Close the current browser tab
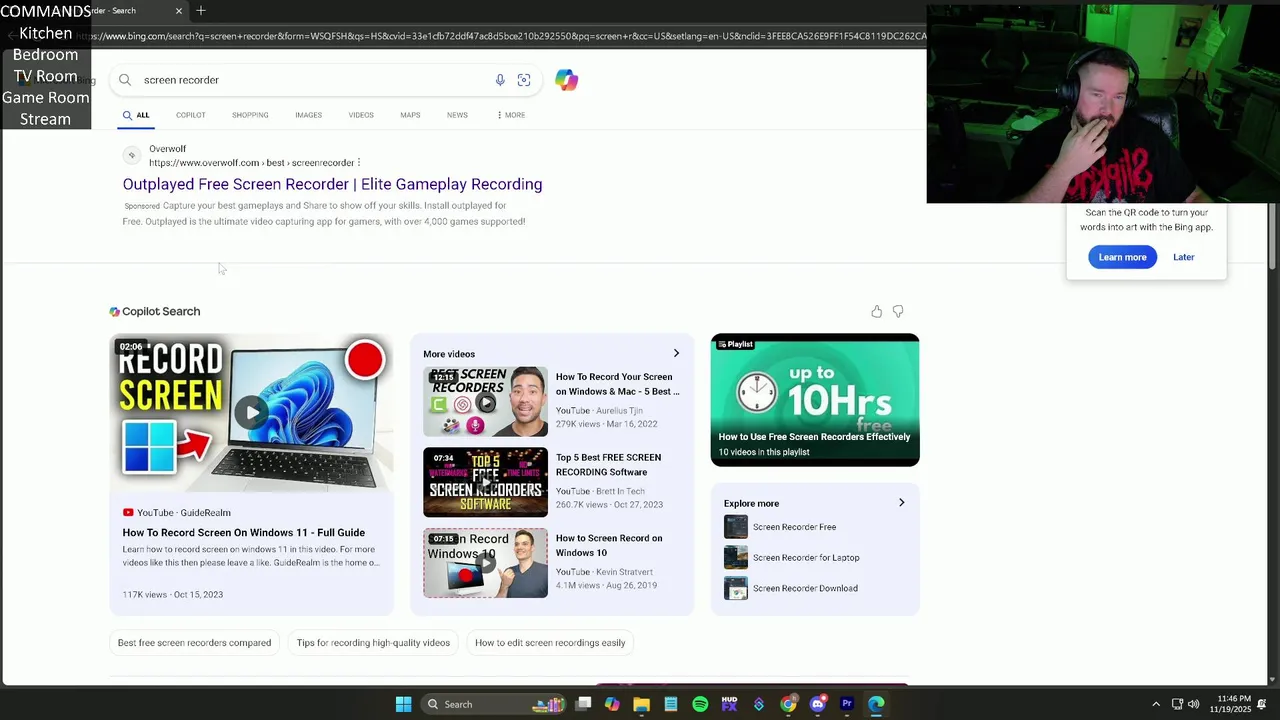This screenshot has height=720, width=1280. click(x=179, y=11)
